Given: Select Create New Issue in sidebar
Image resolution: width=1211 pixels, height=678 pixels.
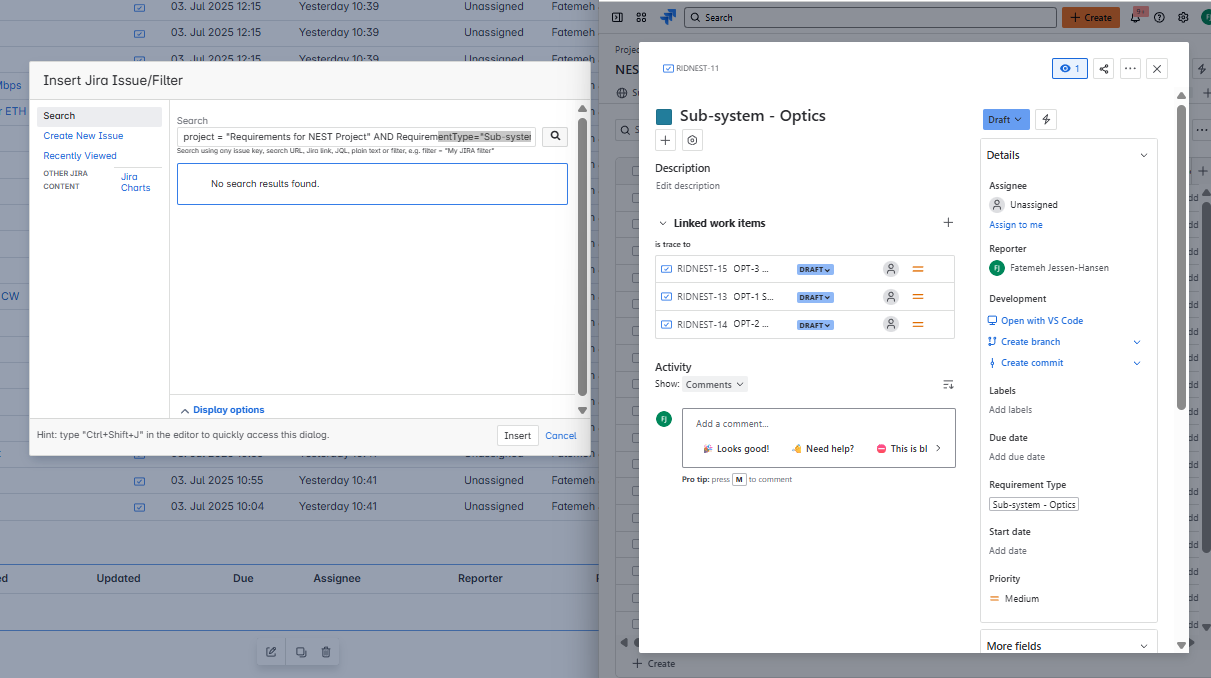Looking at the screenshot, I should tap(83, 136).
